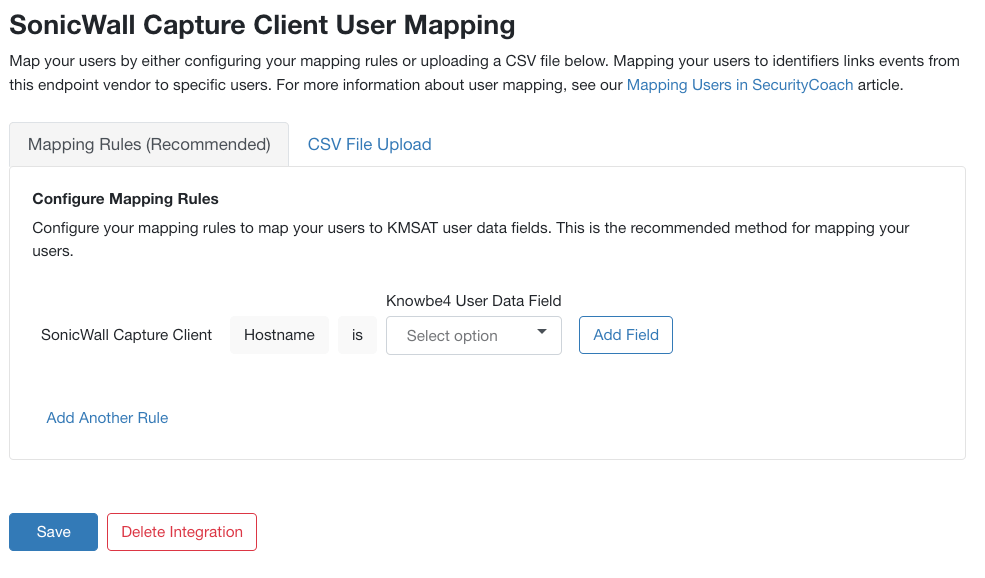
Task: Click the SonicWall Capture Client User Mapping title
Action: coord(262,24)
